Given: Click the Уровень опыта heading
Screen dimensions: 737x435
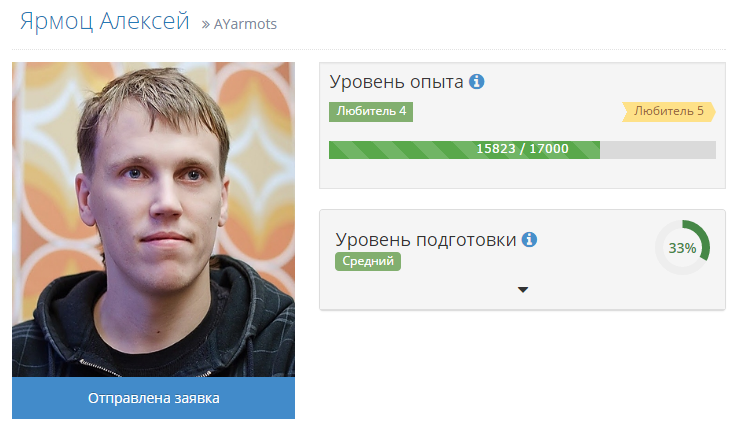Looking at the screenshot, I should pos(396,82).
